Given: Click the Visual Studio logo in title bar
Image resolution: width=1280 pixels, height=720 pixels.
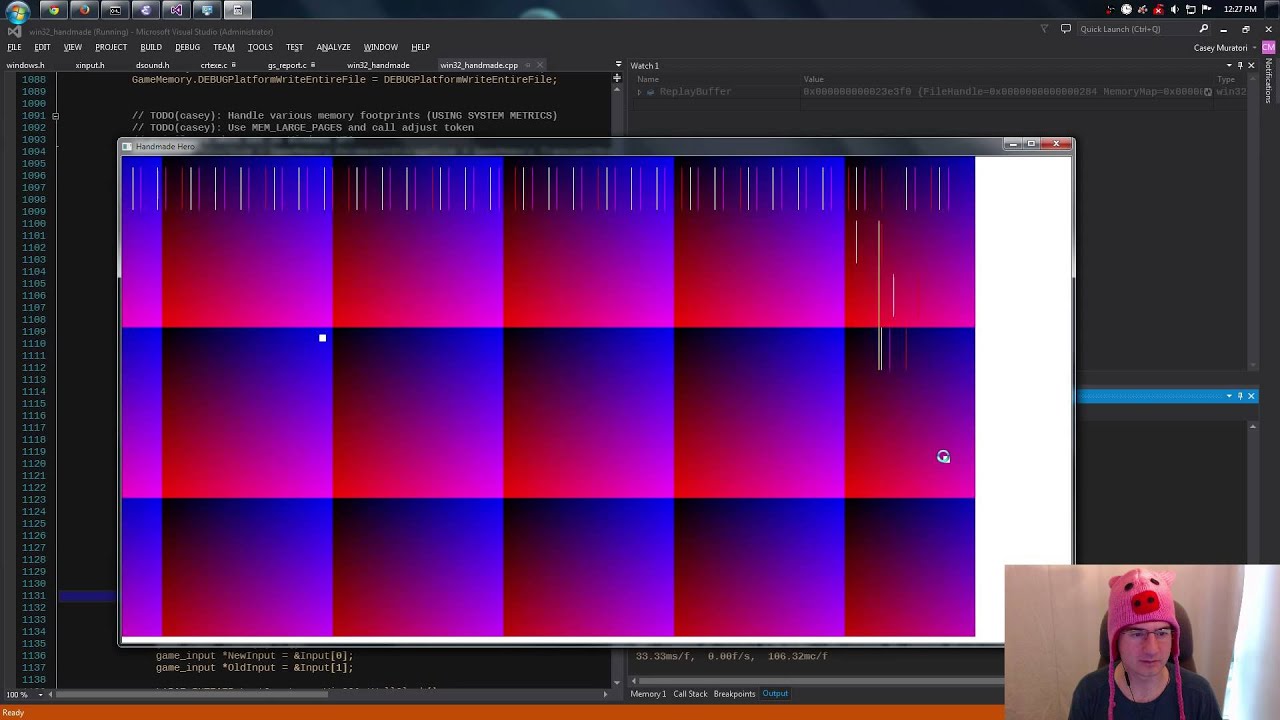Looking at the screenshot, I should coord(14,31).
